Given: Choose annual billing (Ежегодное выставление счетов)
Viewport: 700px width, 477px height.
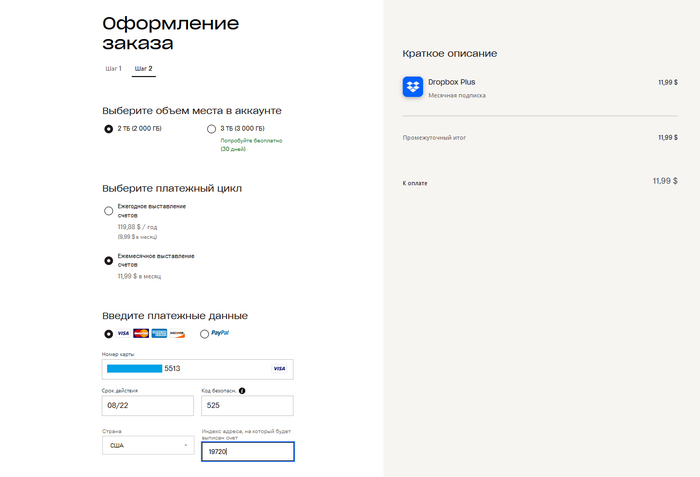Looking at the screenshot, I should coord(108,211).
